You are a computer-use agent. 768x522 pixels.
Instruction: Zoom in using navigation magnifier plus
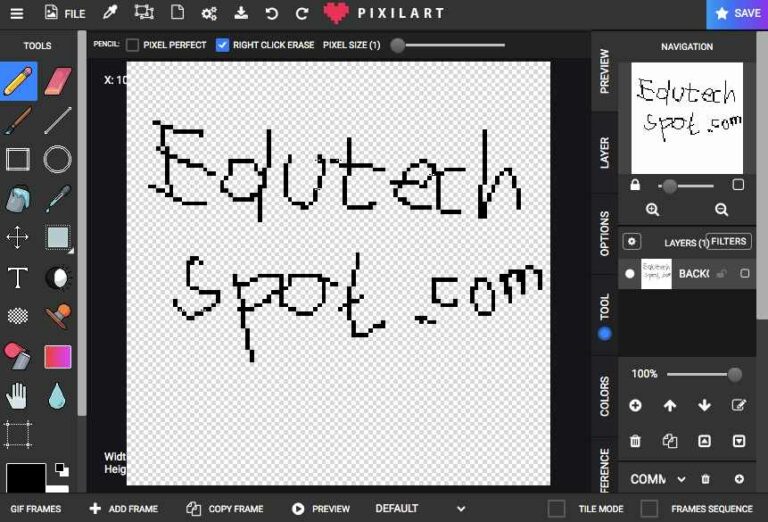coord(652,210)
